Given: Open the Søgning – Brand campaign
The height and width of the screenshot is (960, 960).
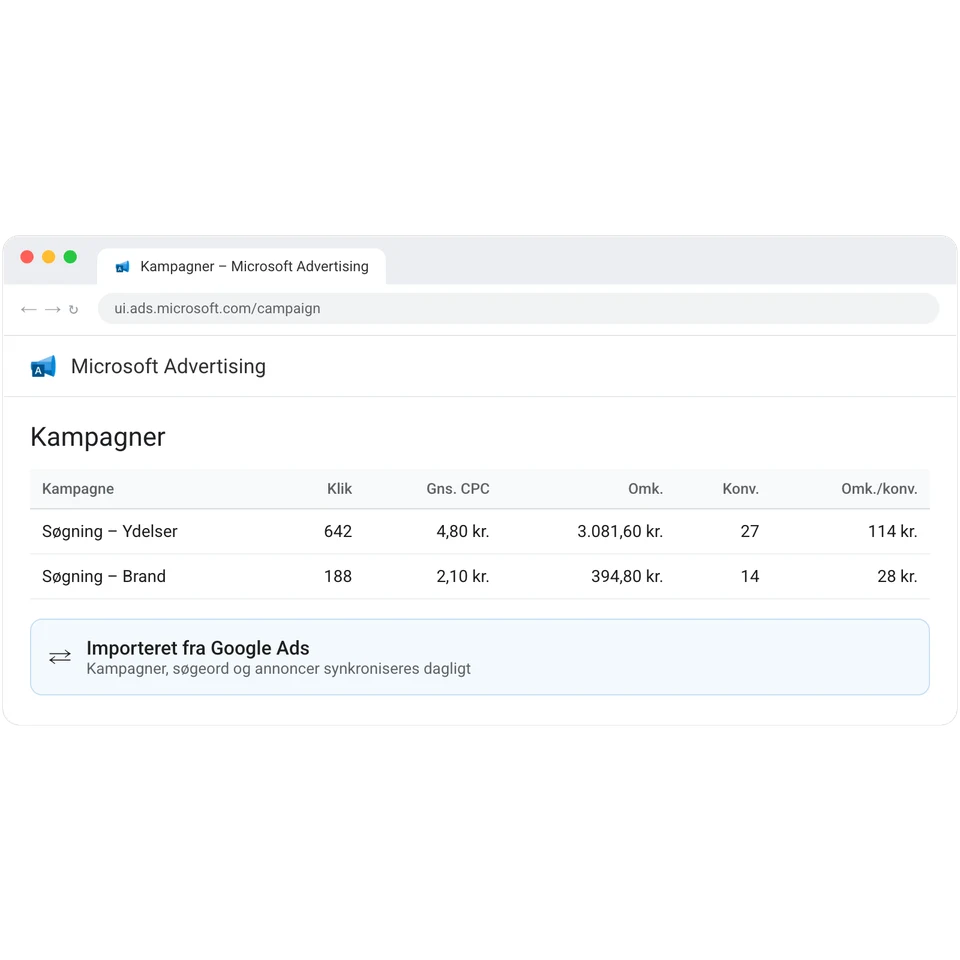Looking at the screenshot, I should [103, 576].
